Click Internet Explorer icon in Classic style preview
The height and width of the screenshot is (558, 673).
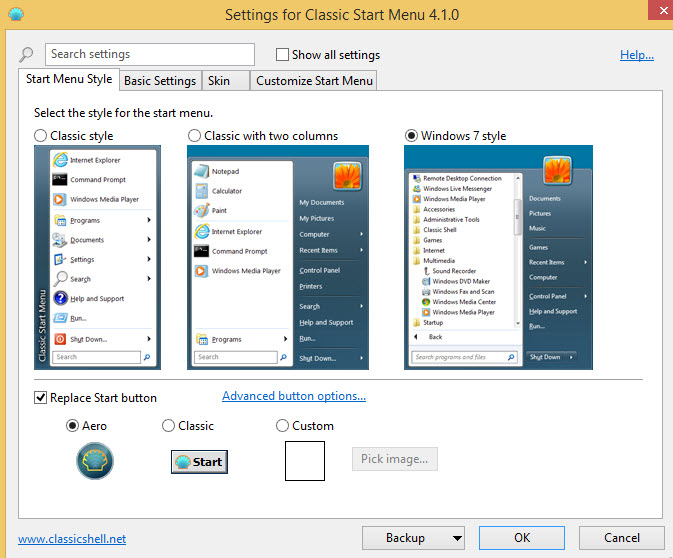60,160
